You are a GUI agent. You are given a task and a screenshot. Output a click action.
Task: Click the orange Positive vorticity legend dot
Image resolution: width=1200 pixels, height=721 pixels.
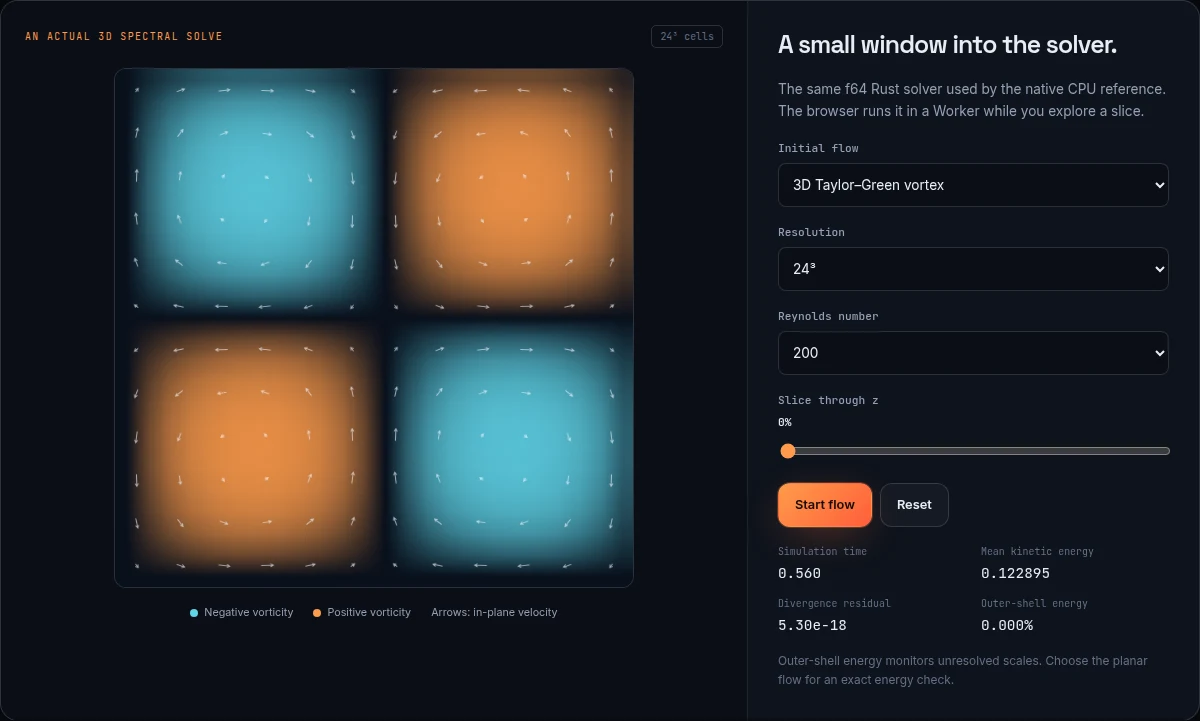click(x=317, y=612)
